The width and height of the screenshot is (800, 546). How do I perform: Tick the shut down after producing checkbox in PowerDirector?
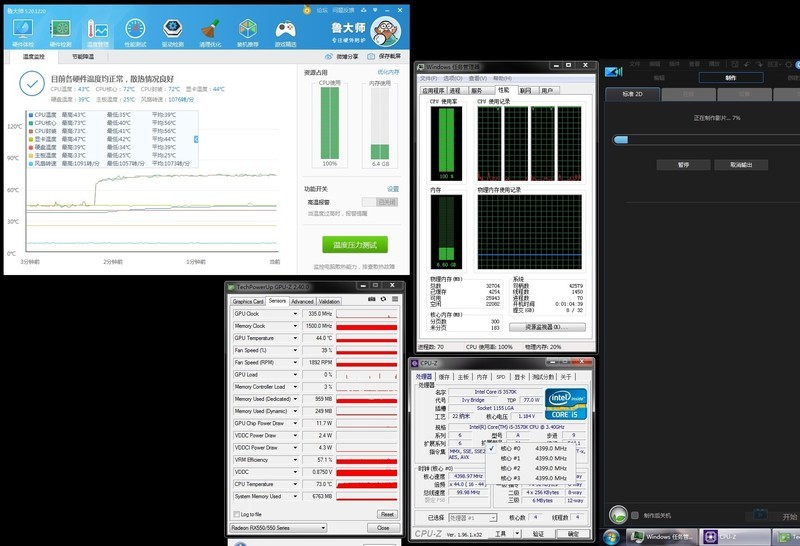[x=635, y=515]
